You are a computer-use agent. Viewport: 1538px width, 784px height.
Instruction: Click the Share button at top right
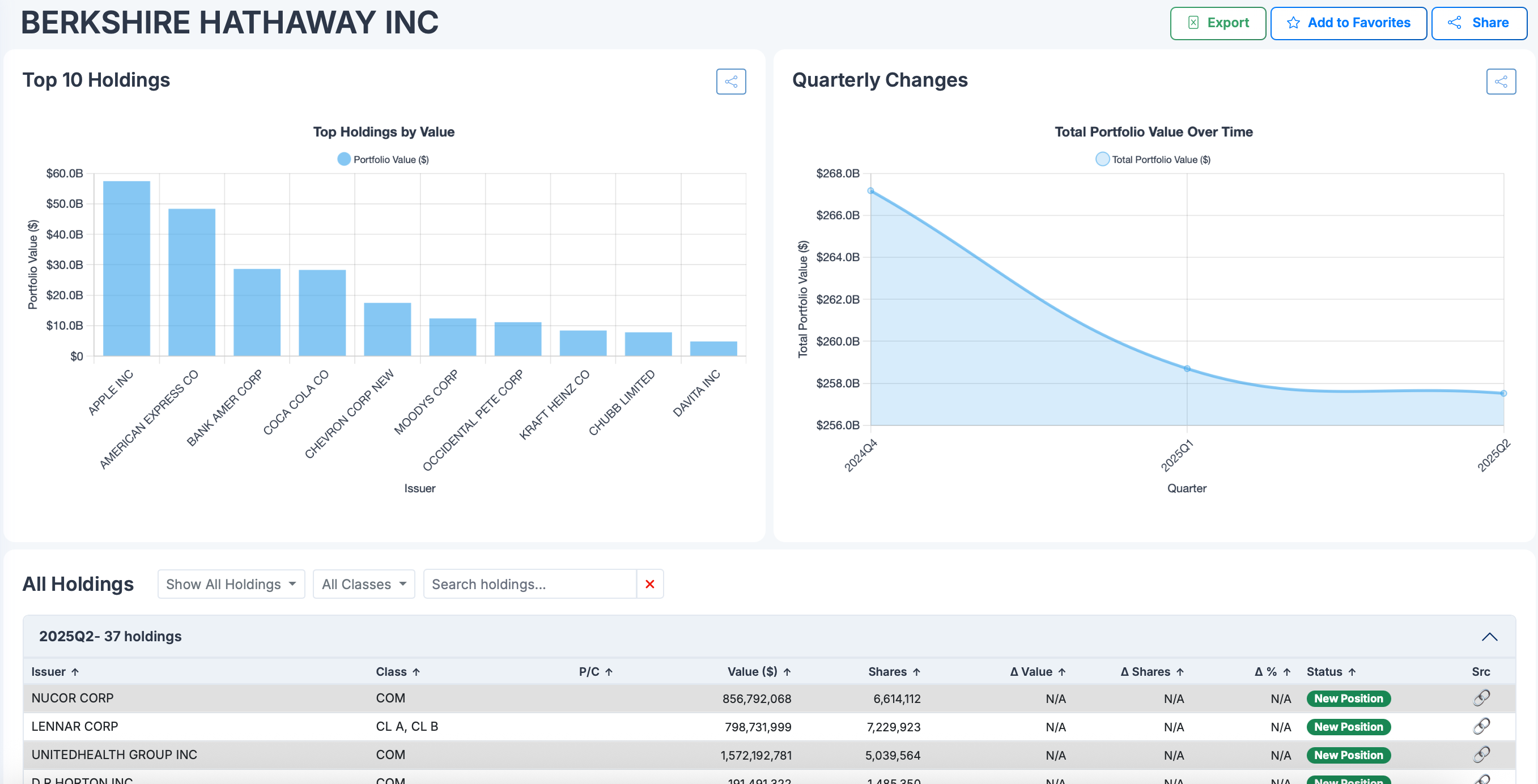point(1479,23)
